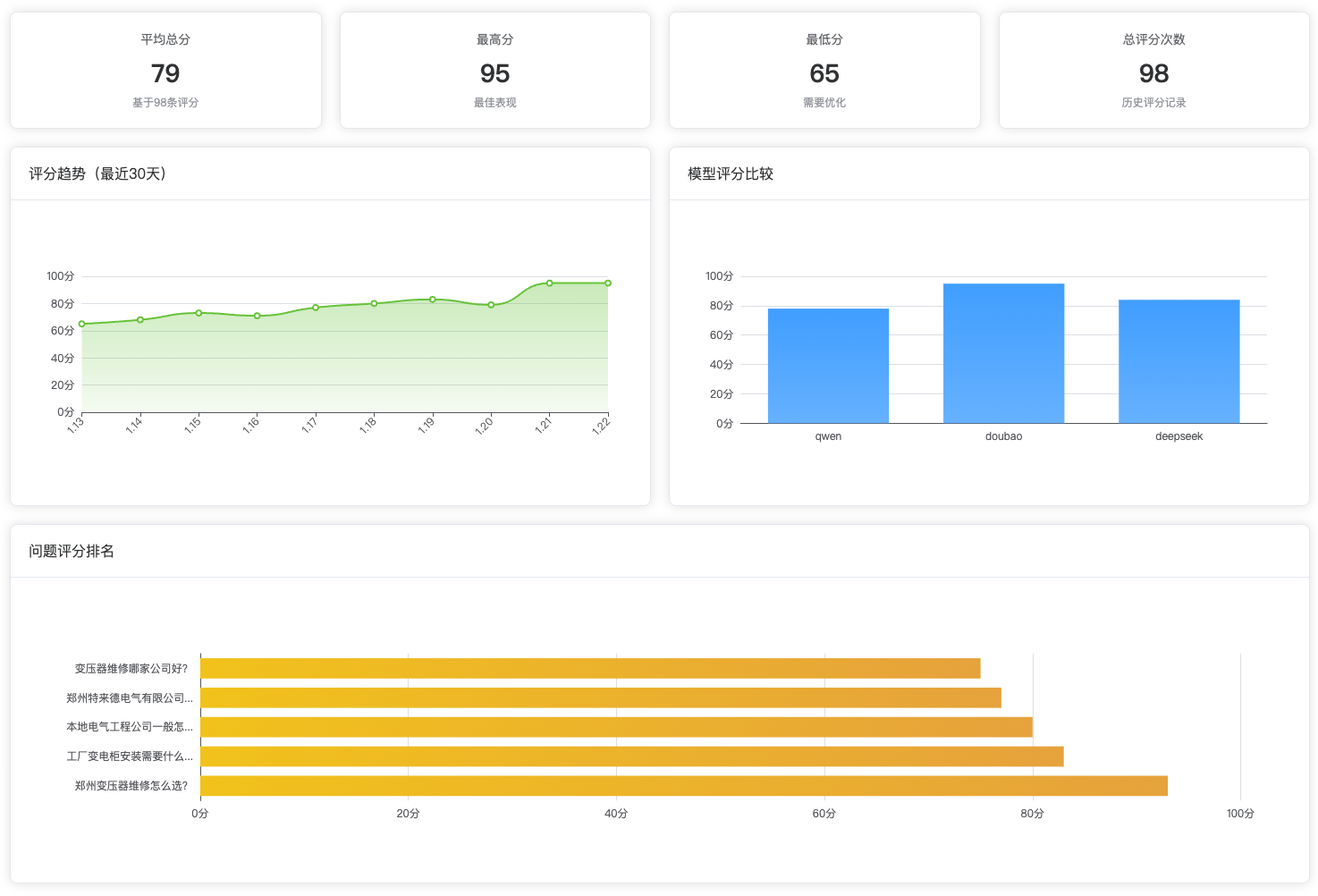This screenshot has width=1318, height=896.
Task: Click the deepseek bar in 模型评分比较
Action: [x=1179, y=361]
